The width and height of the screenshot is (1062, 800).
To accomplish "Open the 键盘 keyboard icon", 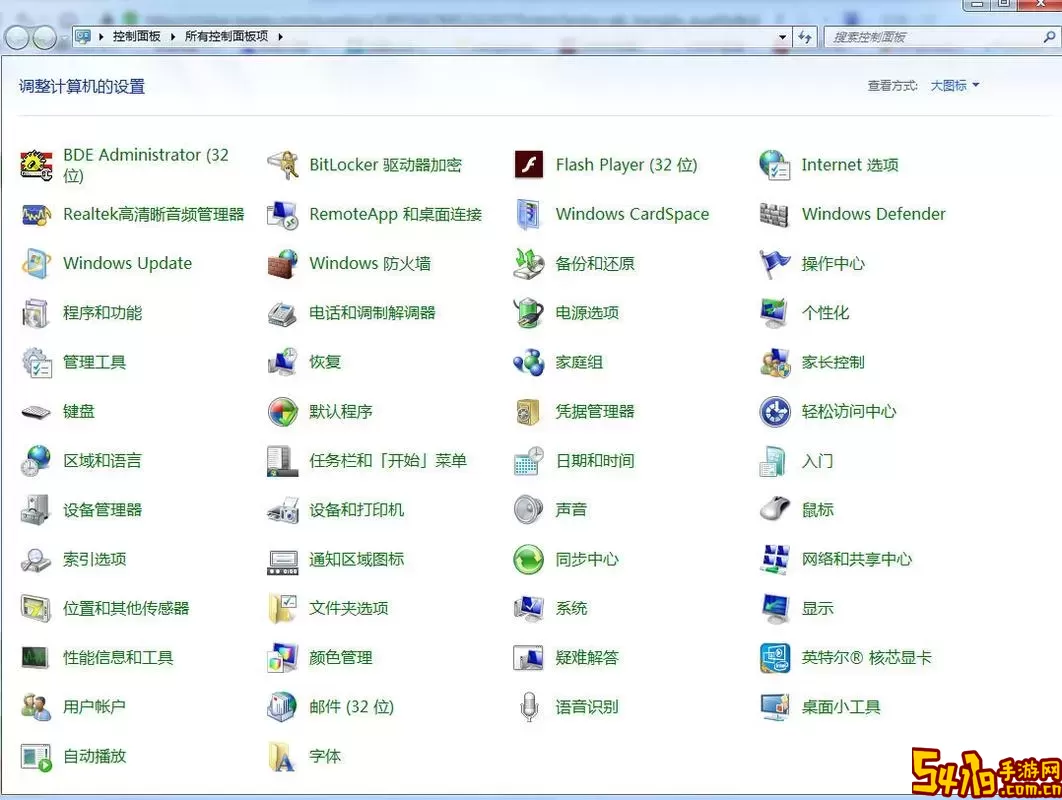I will 37,412.
